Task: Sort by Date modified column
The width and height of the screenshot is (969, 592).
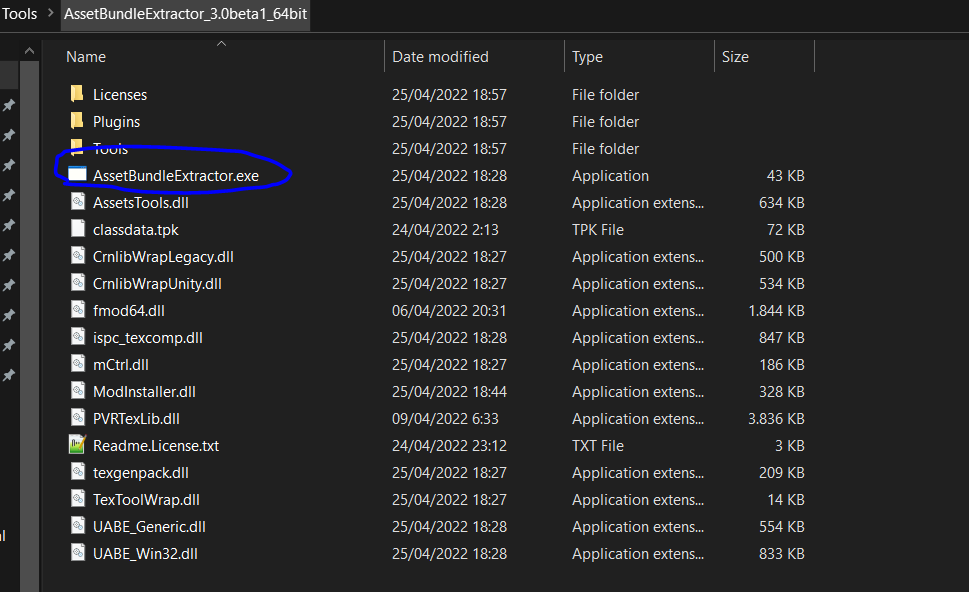Action: pos(440,57)
